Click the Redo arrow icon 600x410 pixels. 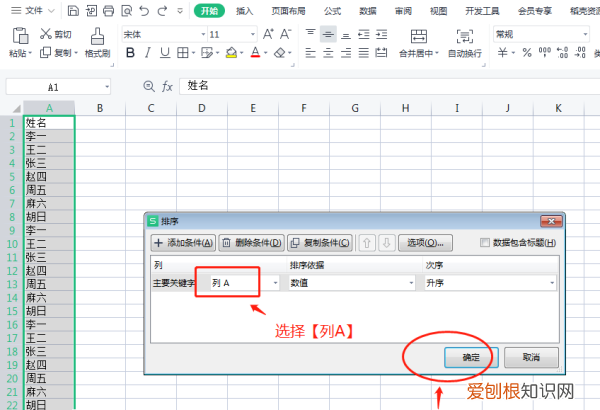(x=162, y=11)
